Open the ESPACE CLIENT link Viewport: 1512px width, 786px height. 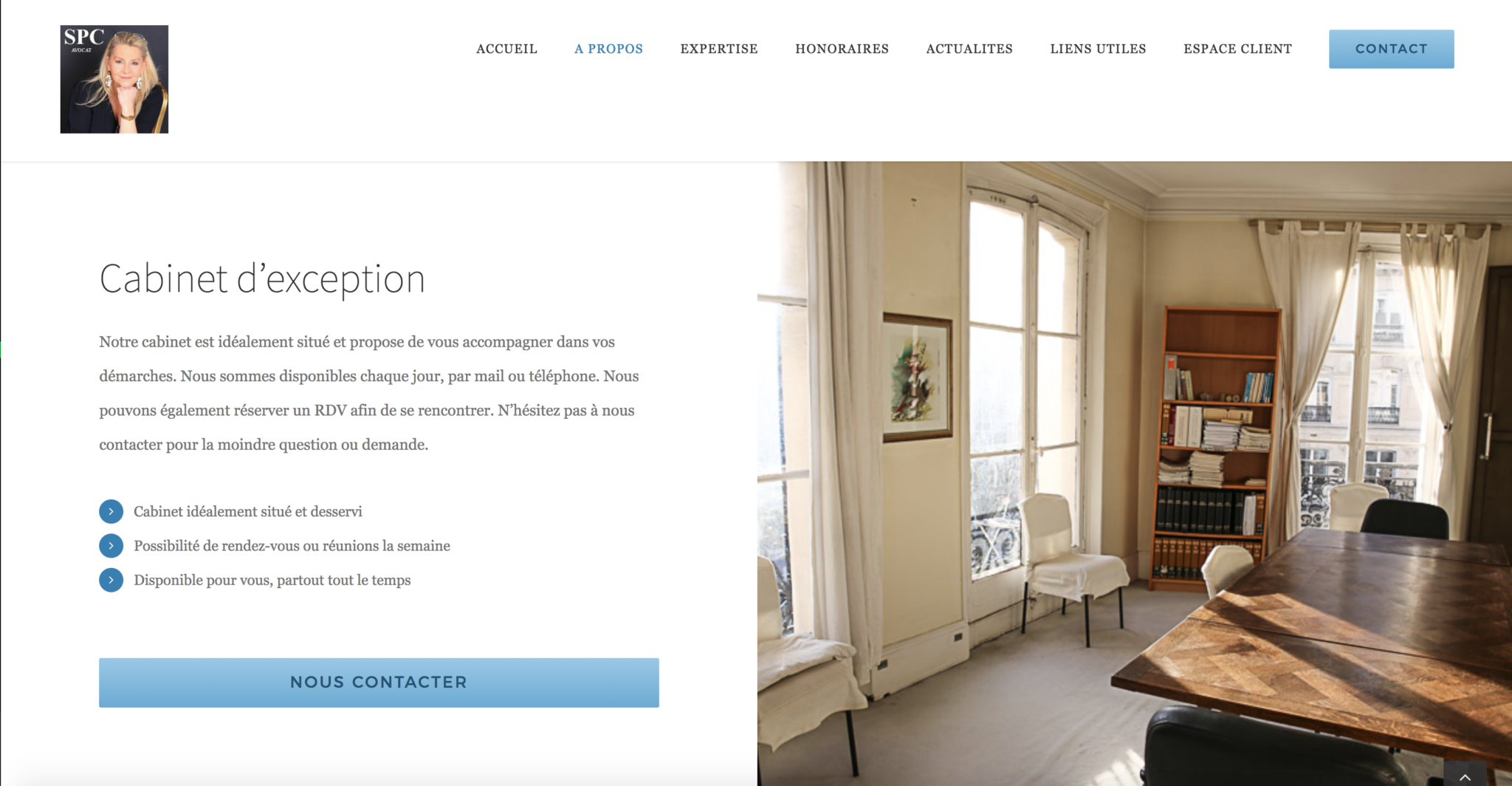click(x=1237, y=49)
